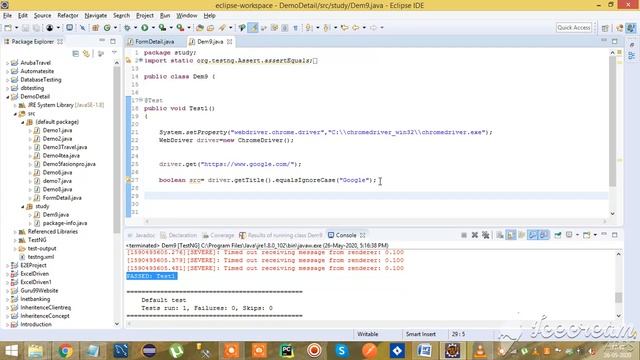The width and height of the screenshot is (640, 360).
Task: Toggle Show Console on standard error change
Action: coord(544,235)
